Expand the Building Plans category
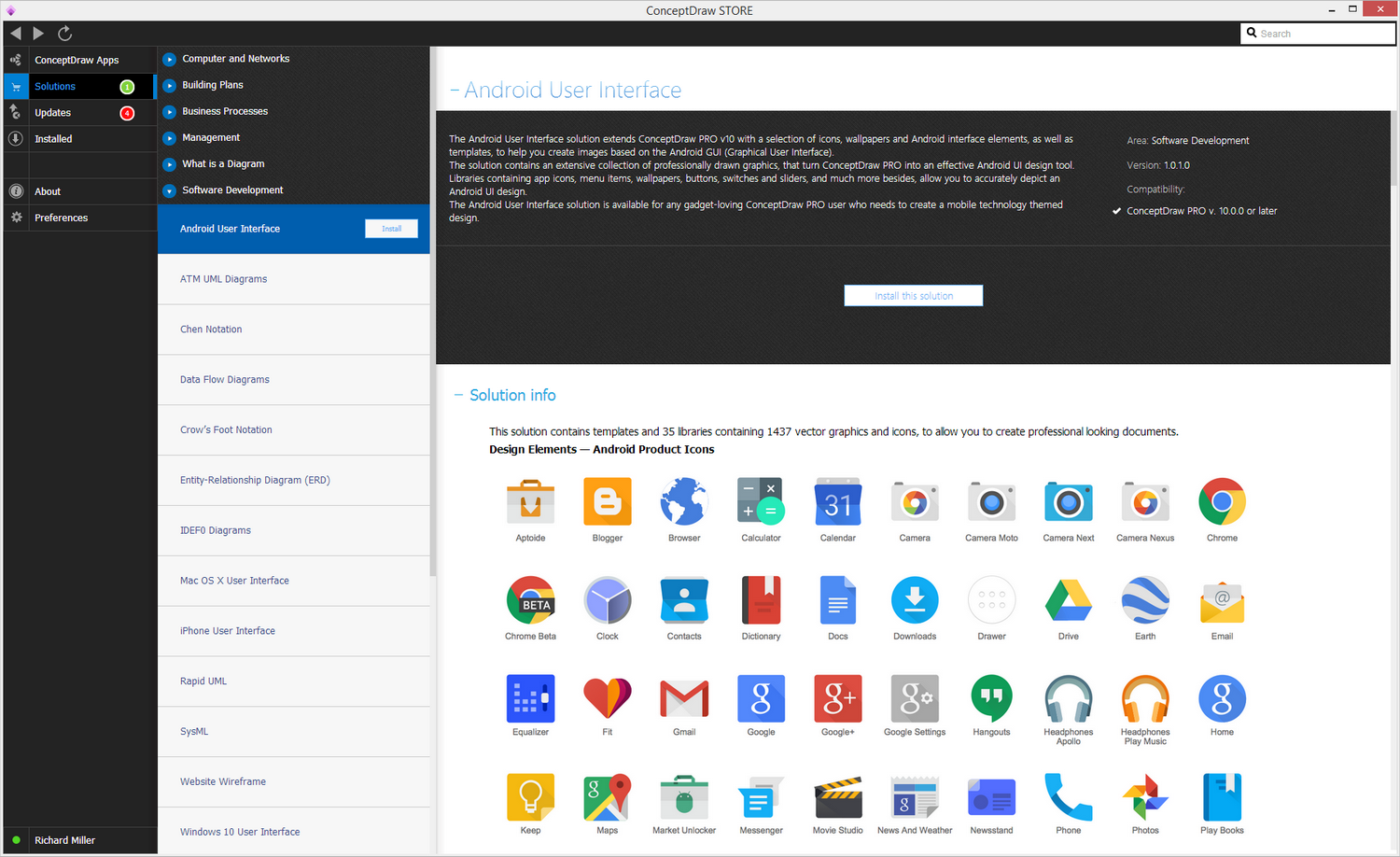Image resolution: width=1400 pixels, height=857 pixels. click(169, 85)
